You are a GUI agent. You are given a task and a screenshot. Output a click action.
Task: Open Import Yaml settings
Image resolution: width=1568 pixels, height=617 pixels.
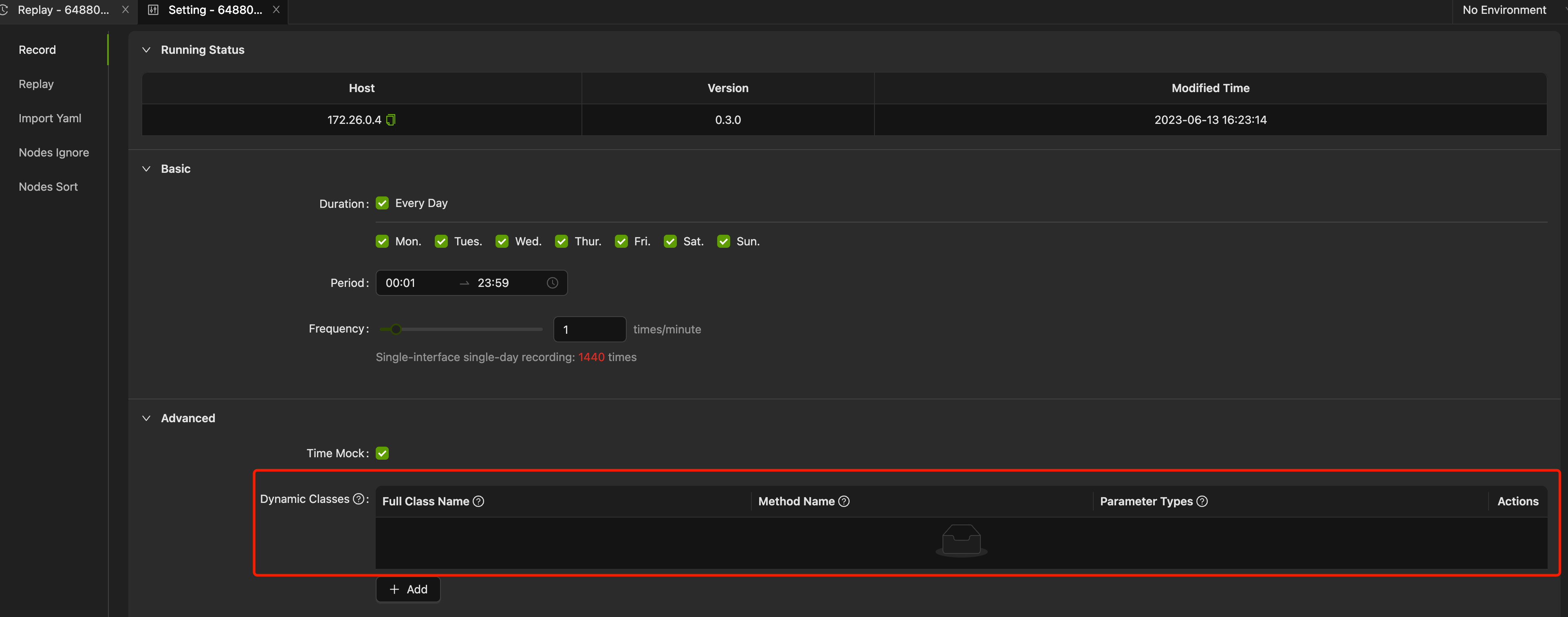[50, 118]
